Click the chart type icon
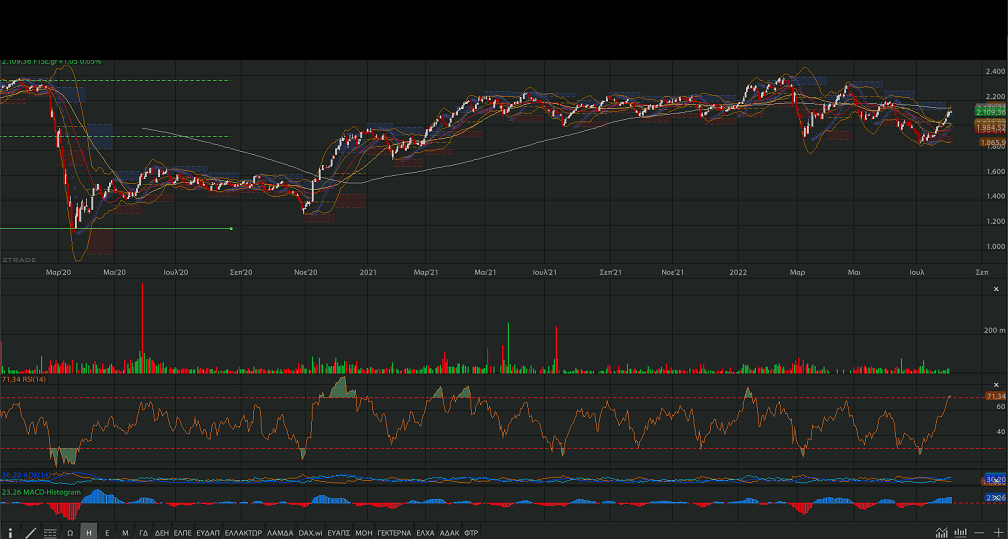This screenshot has width=1008, height=539. 942,532
